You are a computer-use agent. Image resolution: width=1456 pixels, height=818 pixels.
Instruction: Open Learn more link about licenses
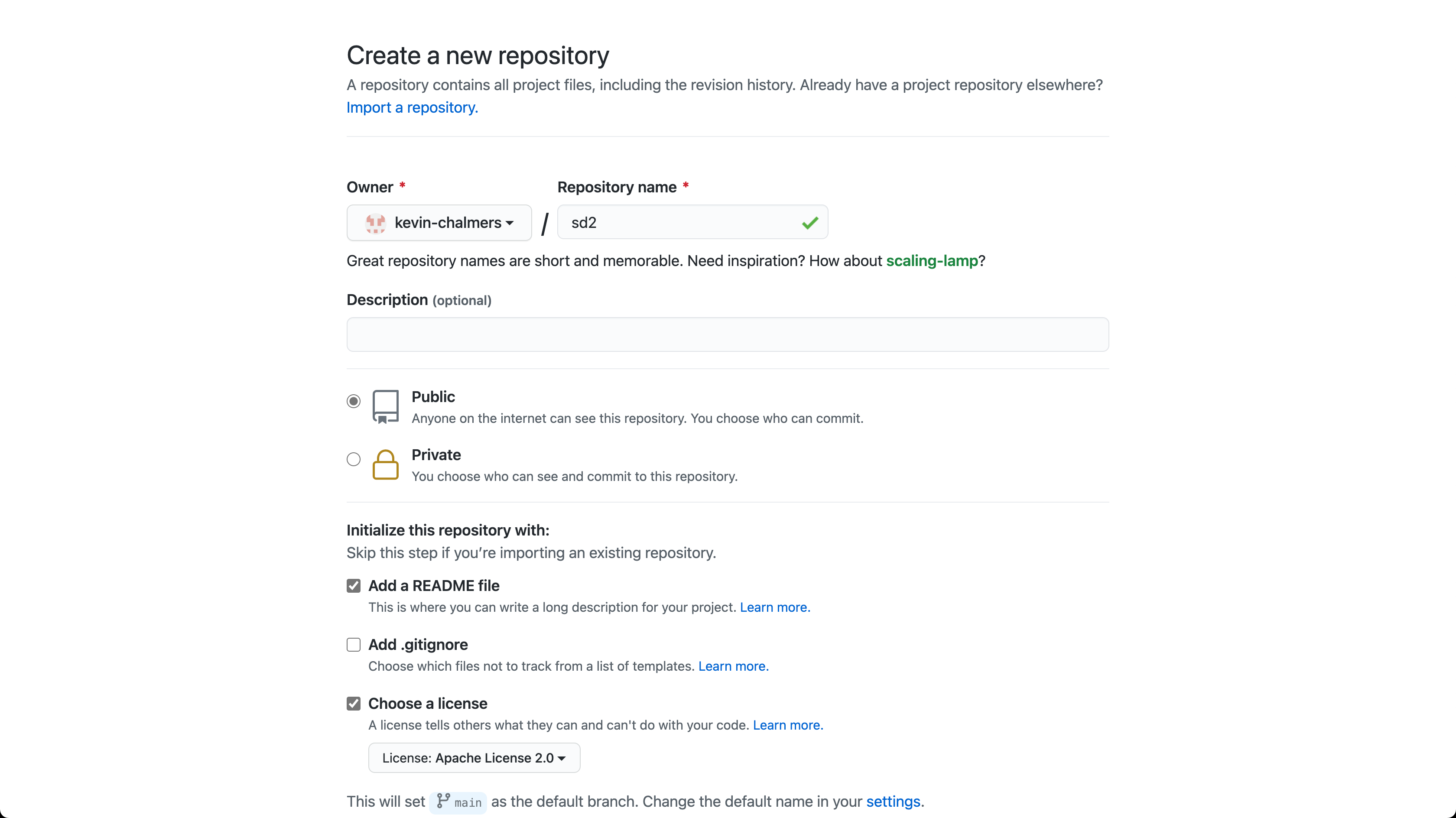coord(788,725)
